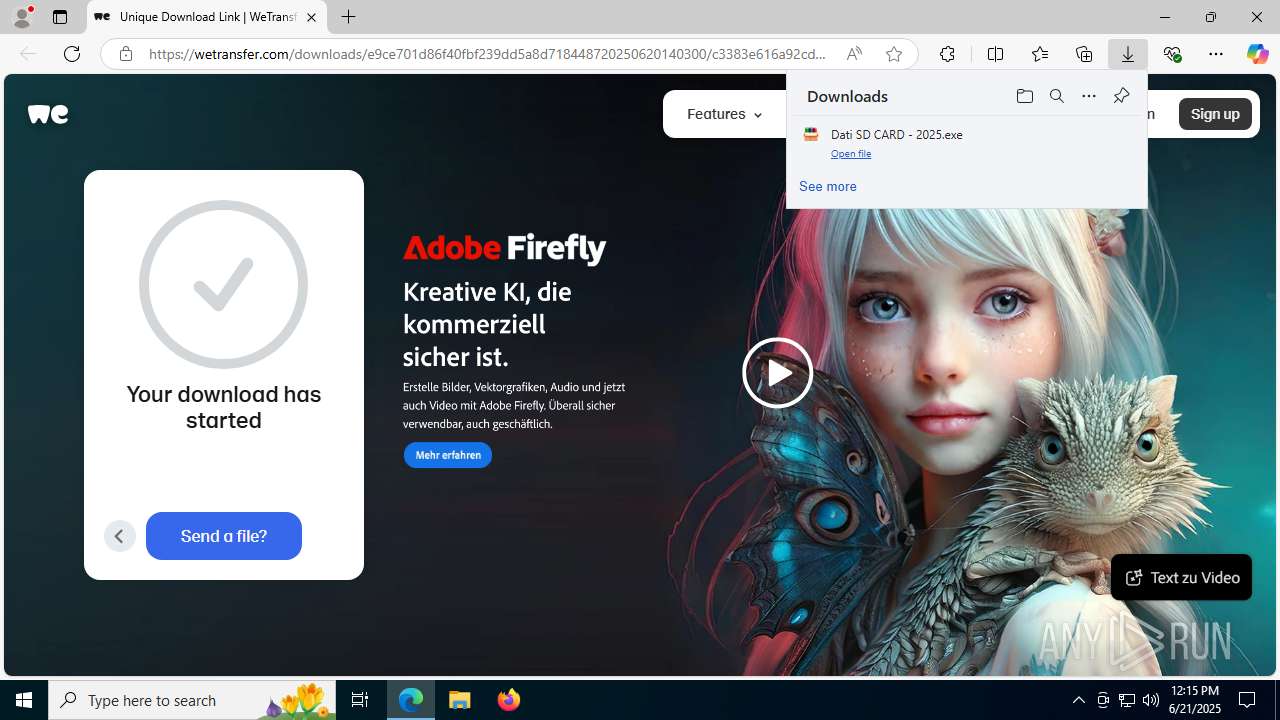Search downloads with the magnifier icon
The width and height of the screenshot is (1280, 720).
point(1056,96)
